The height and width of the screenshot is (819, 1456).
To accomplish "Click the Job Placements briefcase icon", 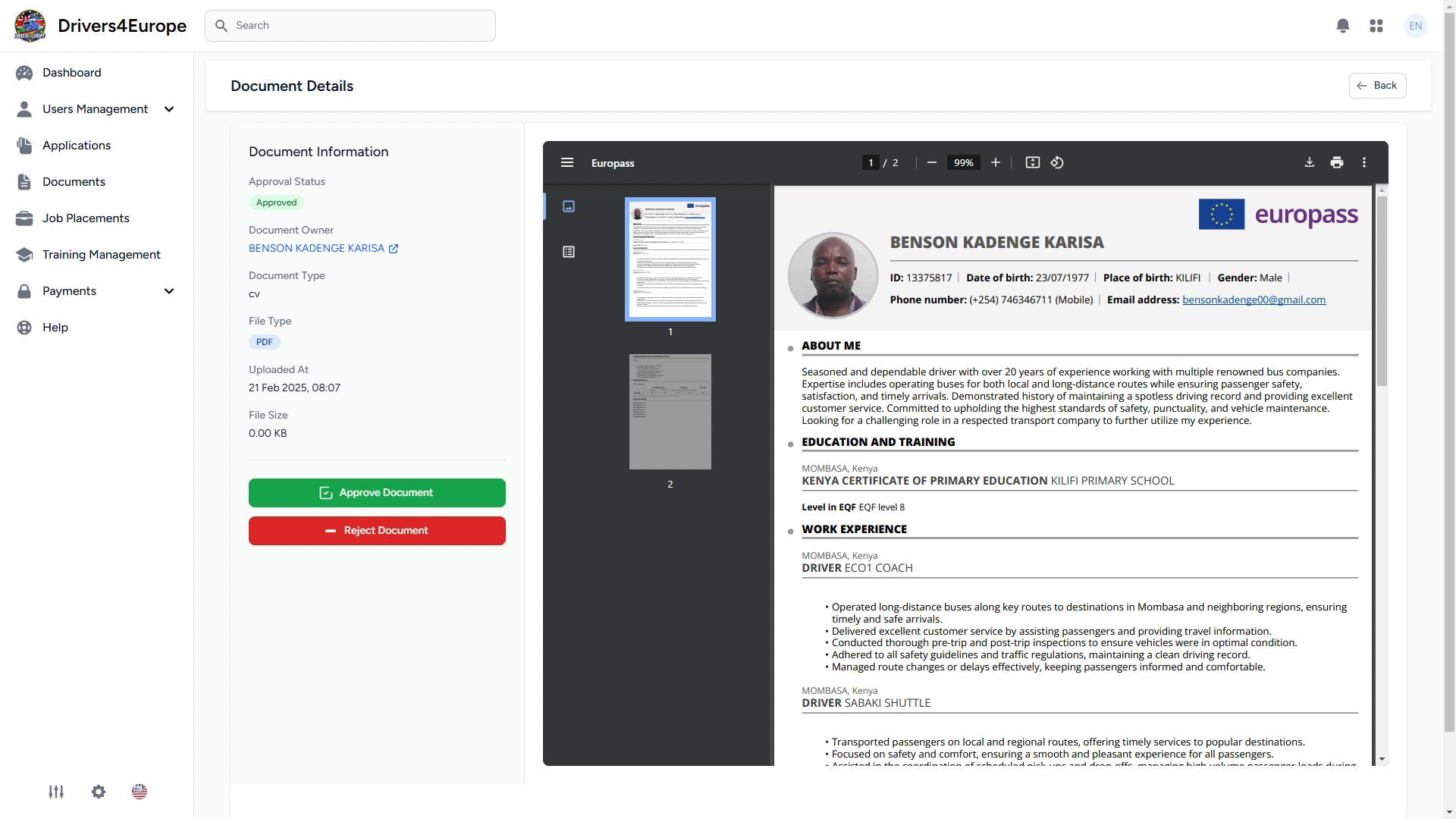I will click(24, 218).
